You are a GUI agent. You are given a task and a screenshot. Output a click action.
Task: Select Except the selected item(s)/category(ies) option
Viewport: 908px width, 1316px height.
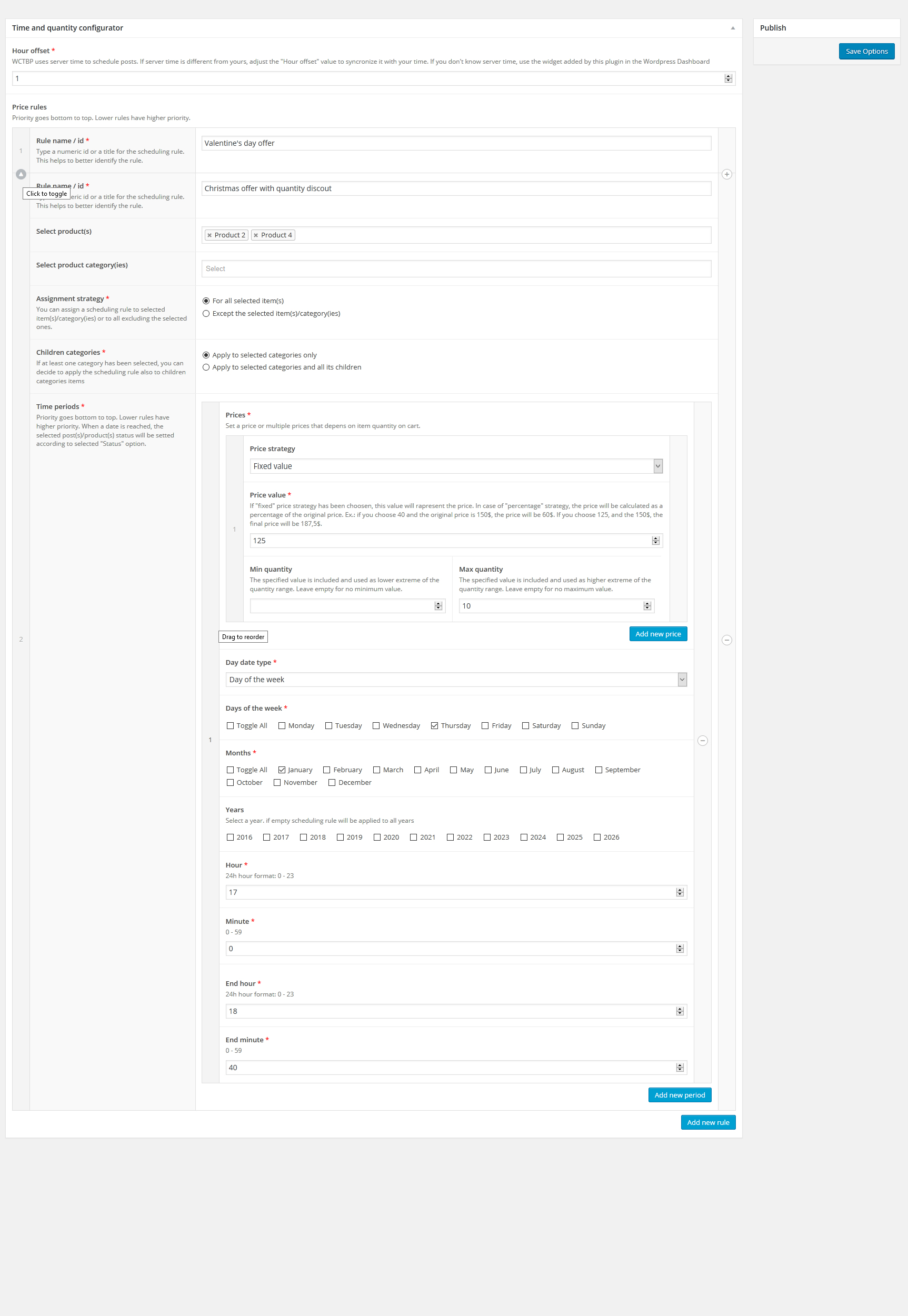tap(206, 313)
